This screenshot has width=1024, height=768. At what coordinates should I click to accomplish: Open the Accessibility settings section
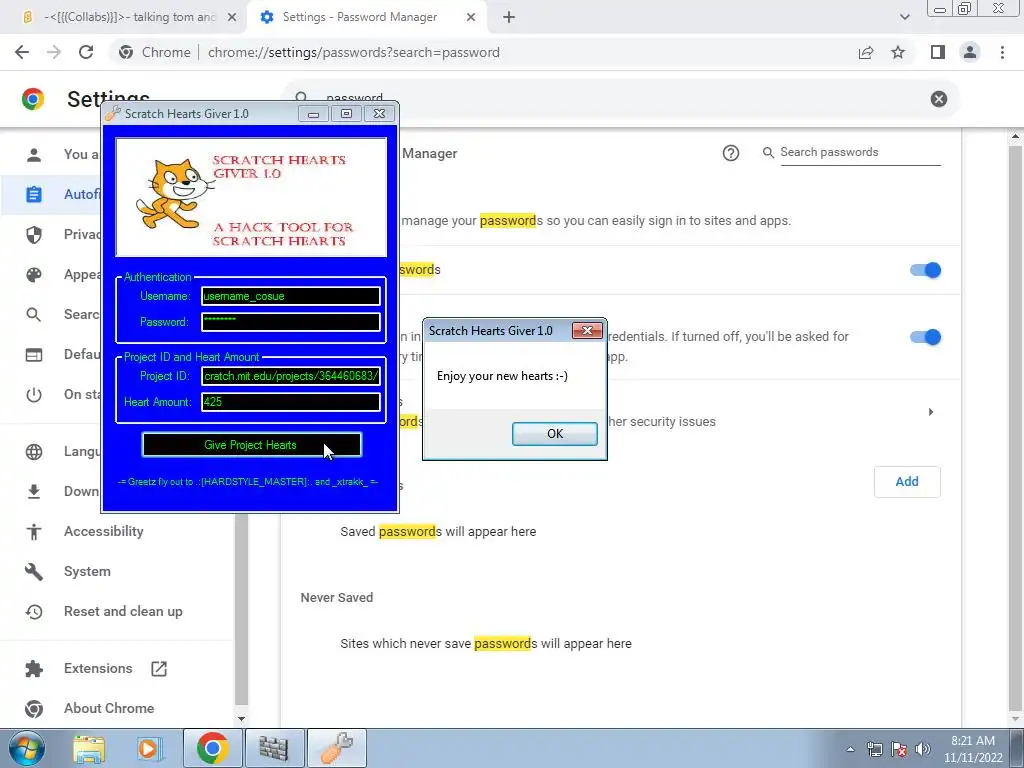click(x=104, y=532)
